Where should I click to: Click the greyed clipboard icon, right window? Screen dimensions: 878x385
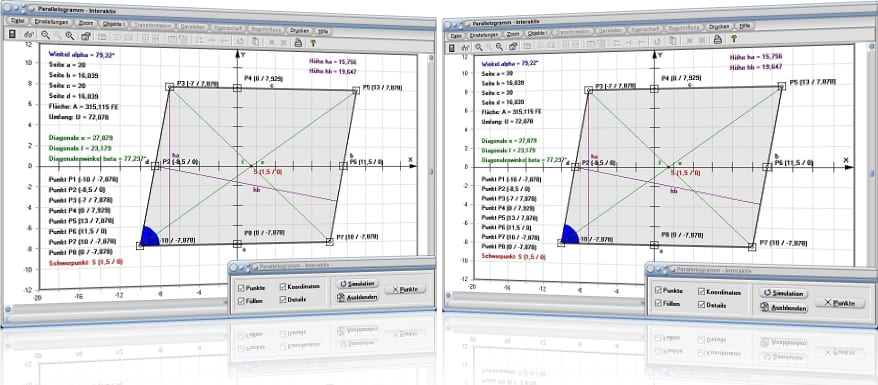point(672,40)
